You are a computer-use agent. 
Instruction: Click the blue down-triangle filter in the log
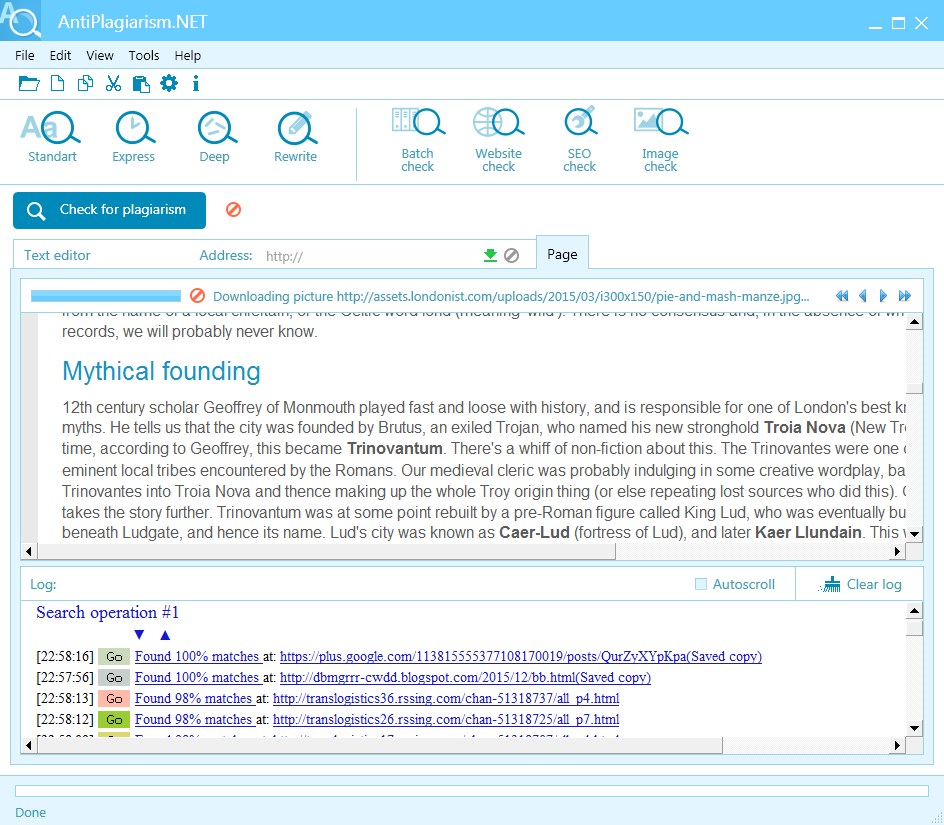pyautogui.click(x=139, y=635)
